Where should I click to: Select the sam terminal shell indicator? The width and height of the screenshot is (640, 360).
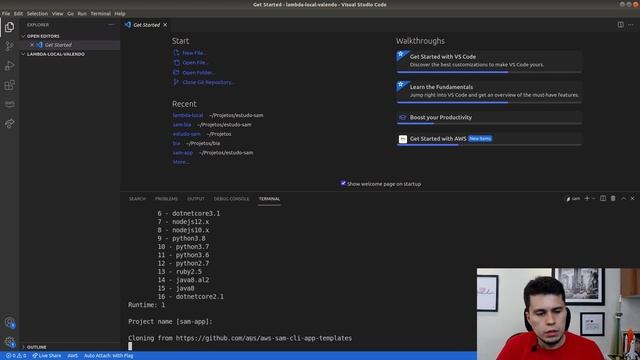coord(573,199)
